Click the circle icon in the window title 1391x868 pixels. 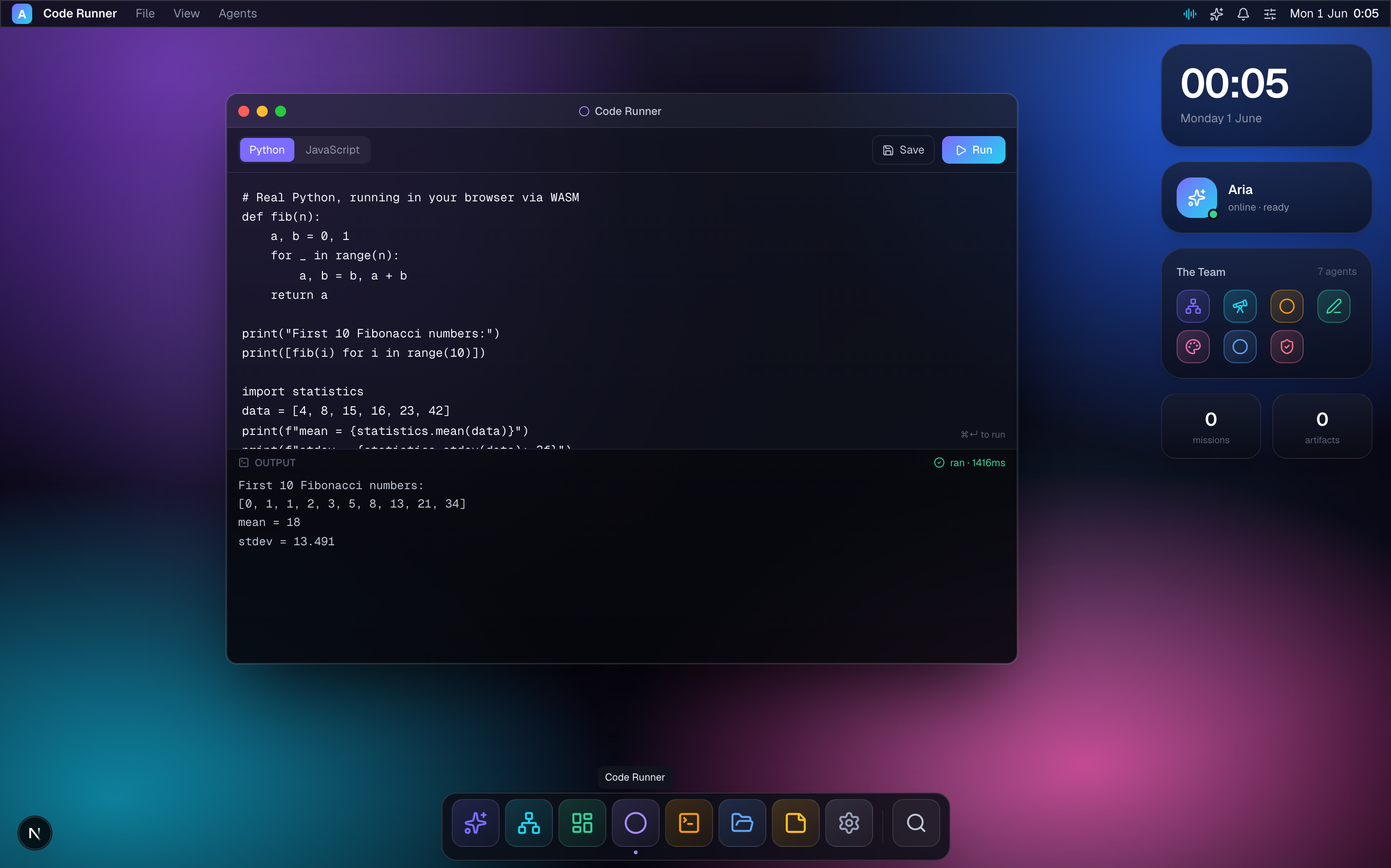click(x=584, y=111)
